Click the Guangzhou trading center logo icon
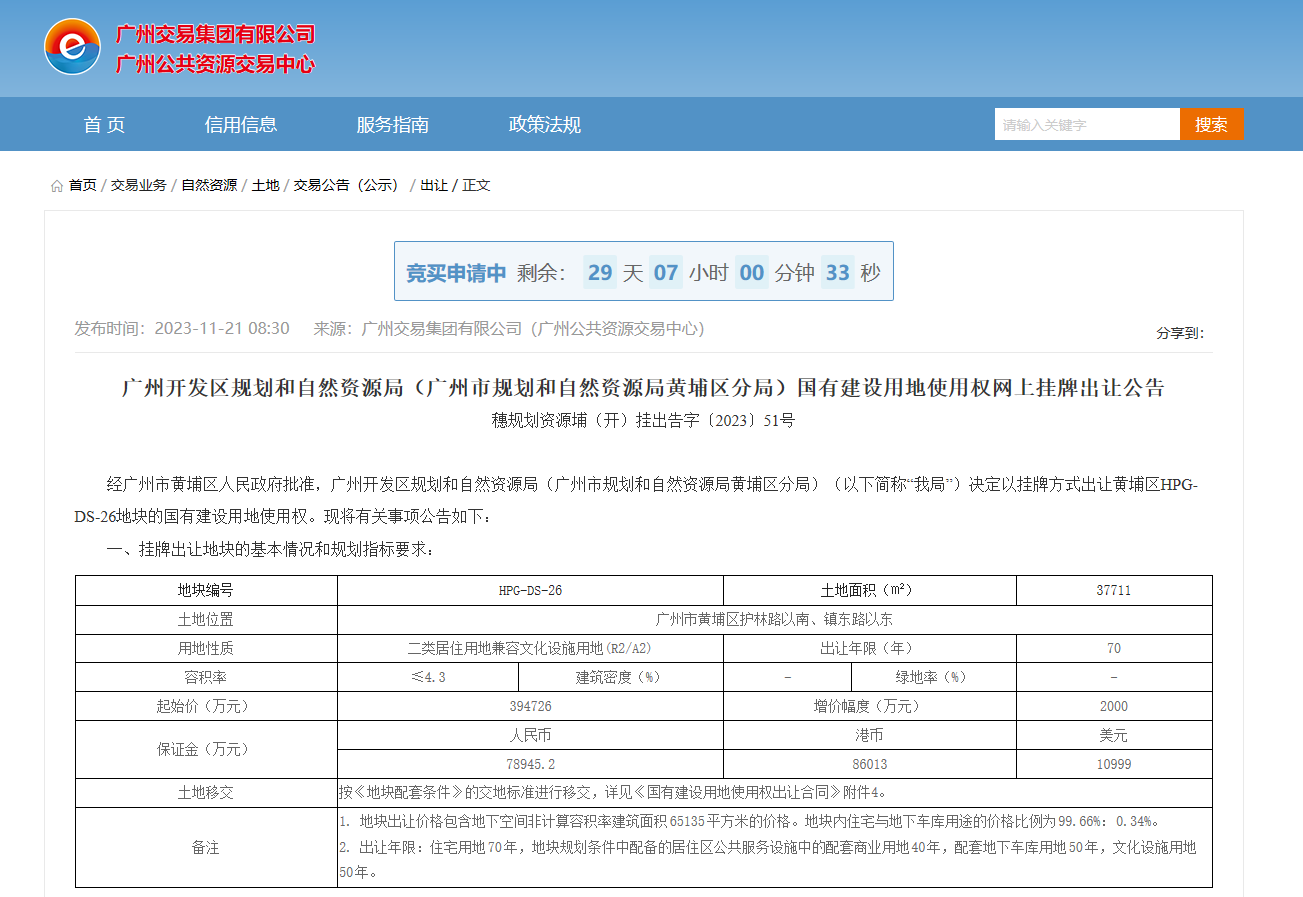The height and width of the screenshot is (897, 1303). 72,47
